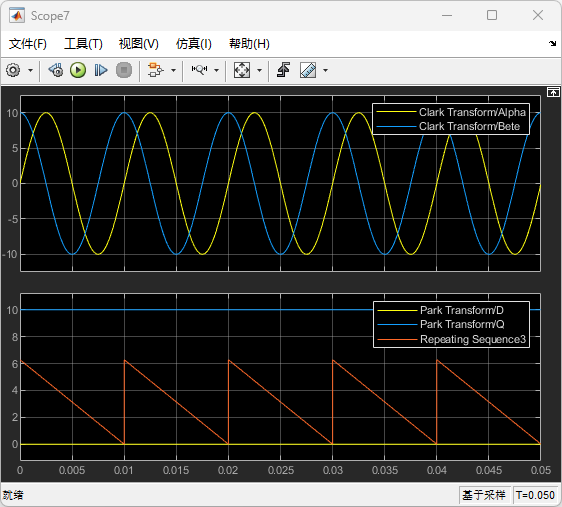Viewport: 562px width, 507px height.
Task: Minimize the Scope7 window
Action: click(447, 15)
